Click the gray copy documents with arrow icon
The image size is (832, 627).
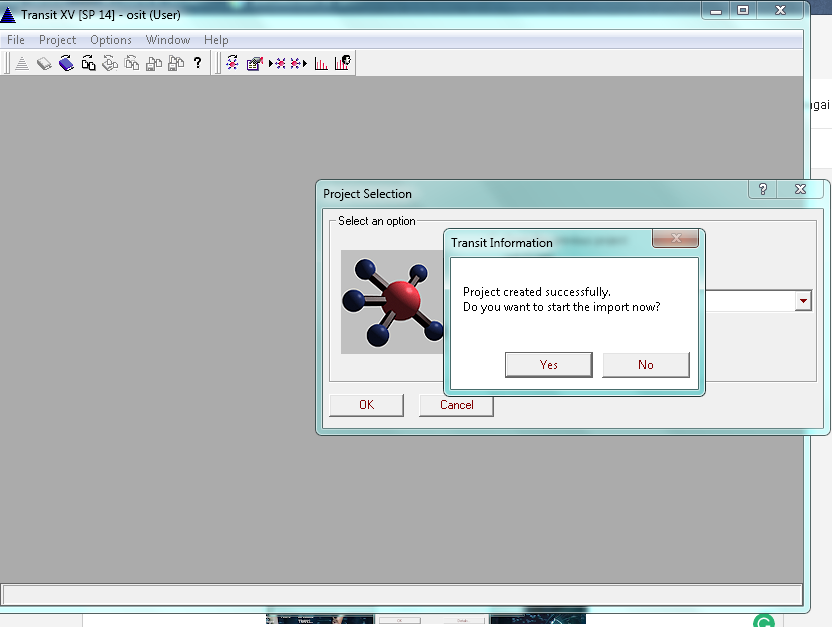pos(132,63)
